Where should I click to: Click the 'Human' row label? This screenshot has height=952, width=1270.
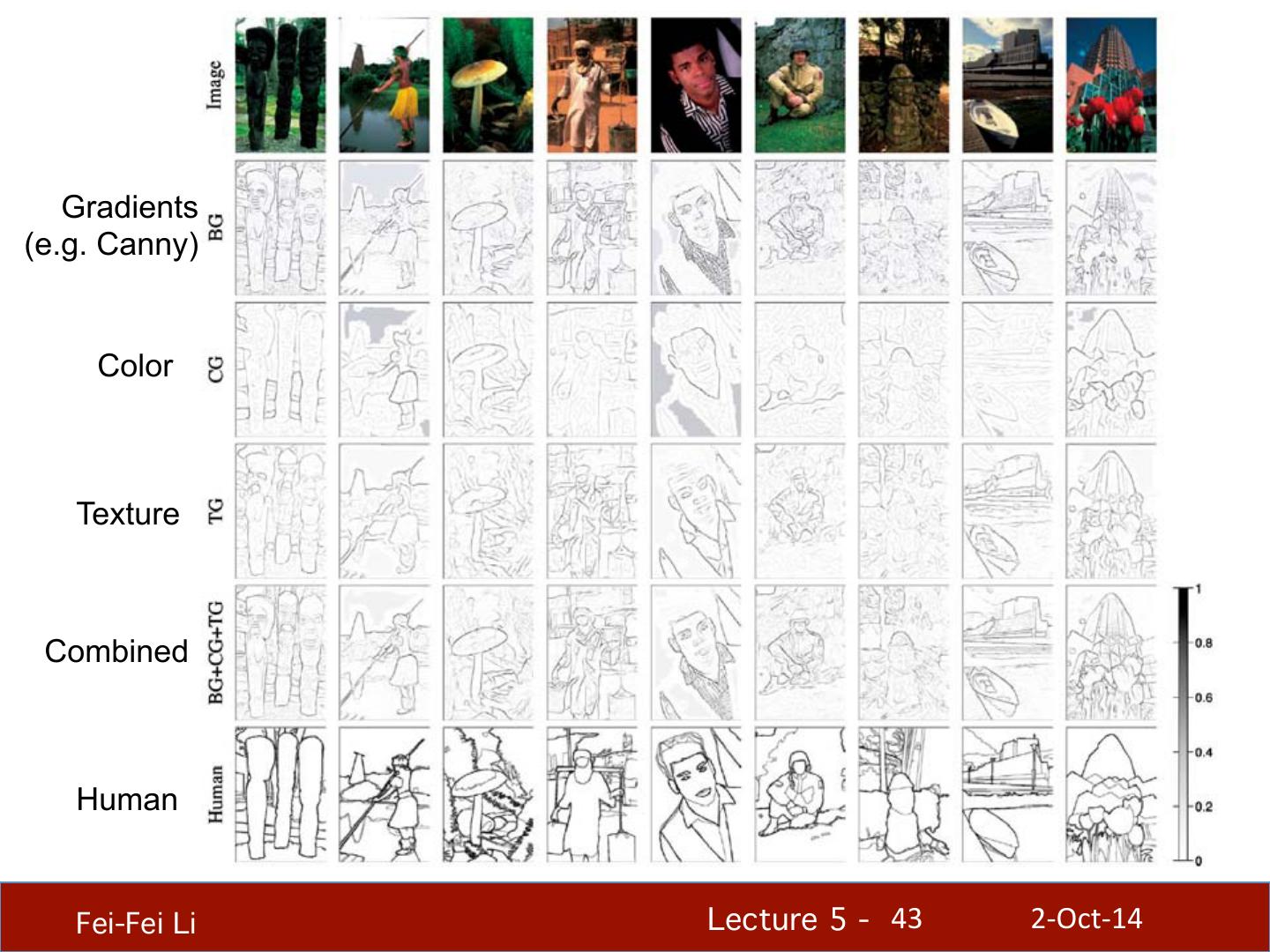coord(127,800)
